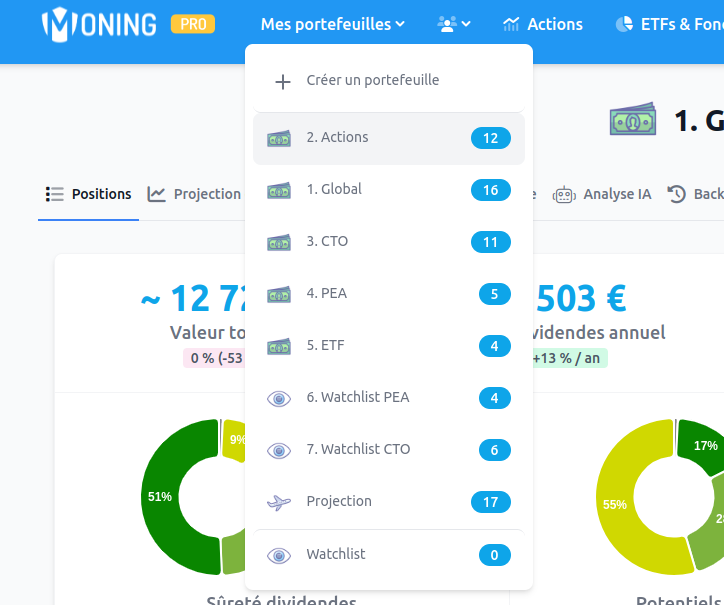Click the 11 count badge
The width and height of the screenshot is (724, 605).
tap(490, 242)
